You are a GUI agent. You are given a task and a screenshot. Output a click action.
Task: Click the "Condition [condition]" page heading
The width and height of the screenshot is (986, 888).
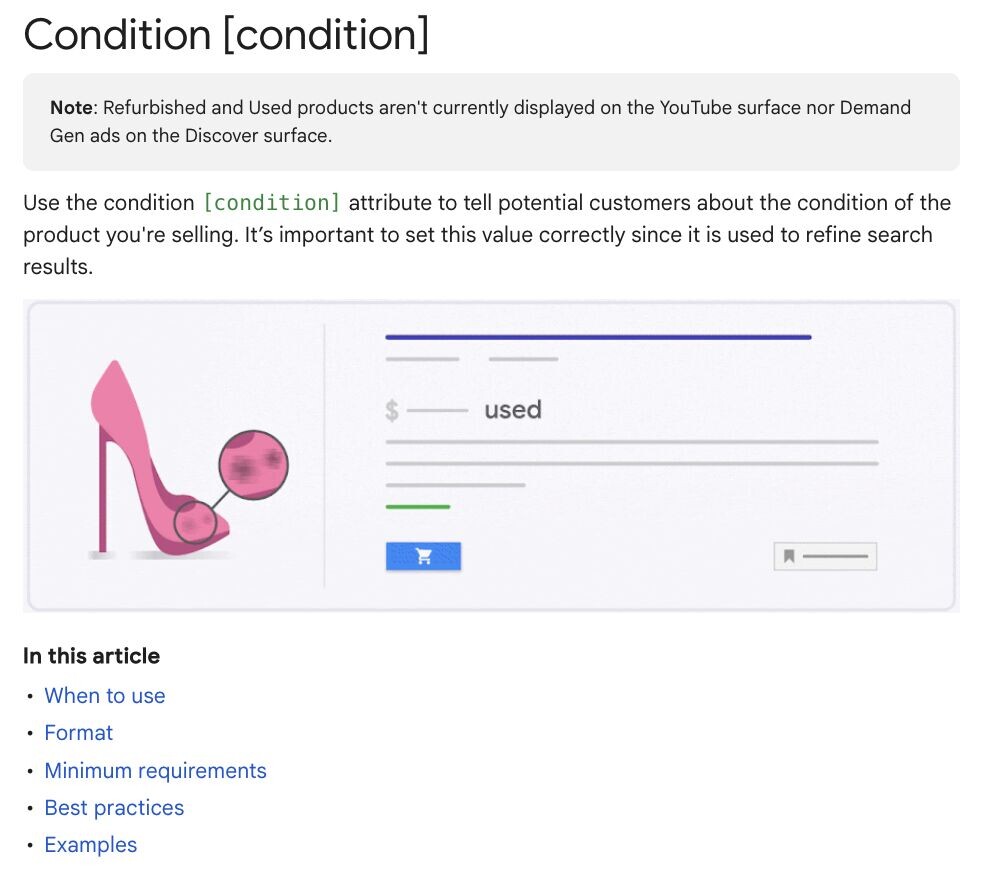[x=226, y=35]
